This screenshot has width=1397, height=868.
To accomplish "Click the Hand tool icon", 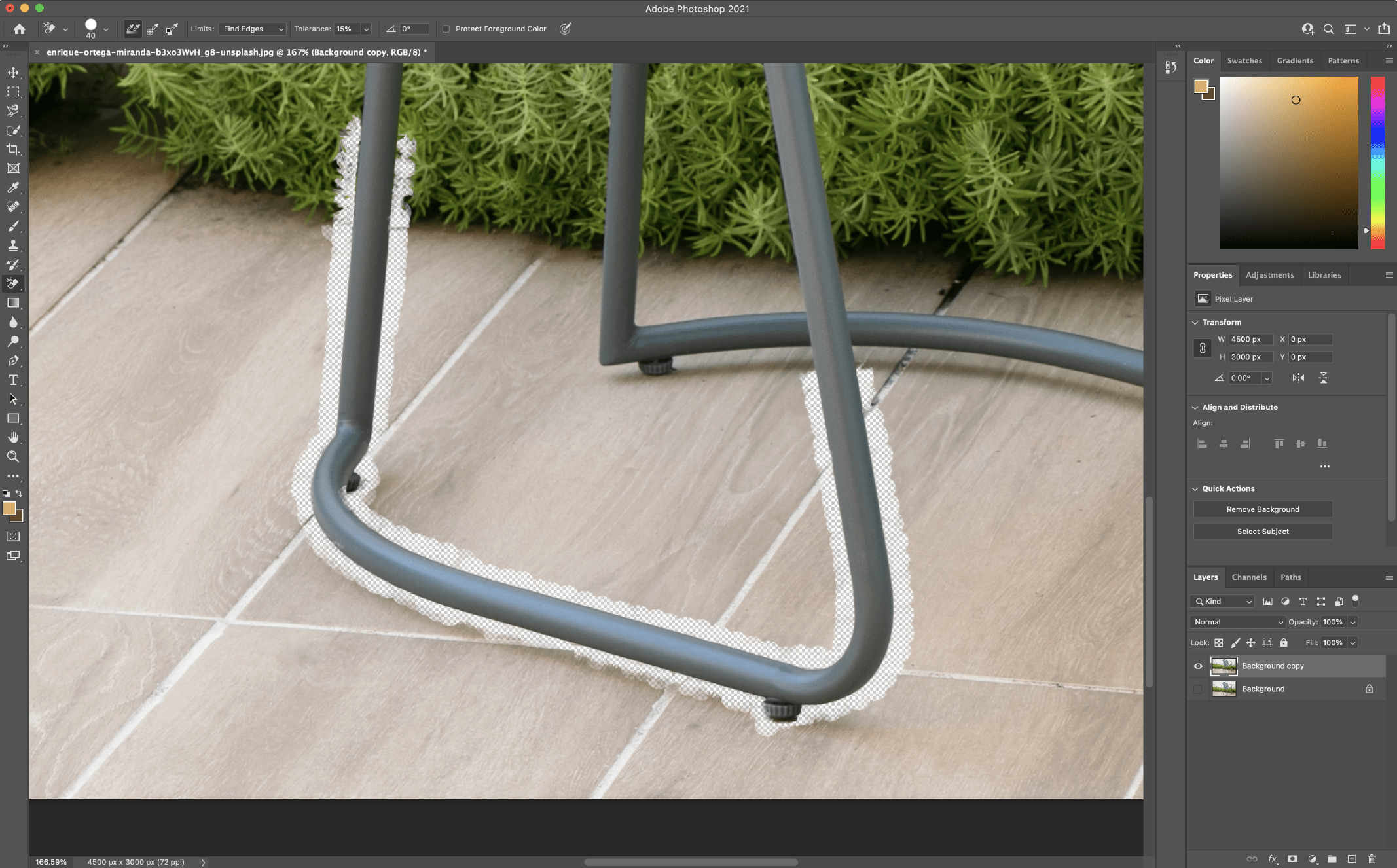I will point(13,437).
